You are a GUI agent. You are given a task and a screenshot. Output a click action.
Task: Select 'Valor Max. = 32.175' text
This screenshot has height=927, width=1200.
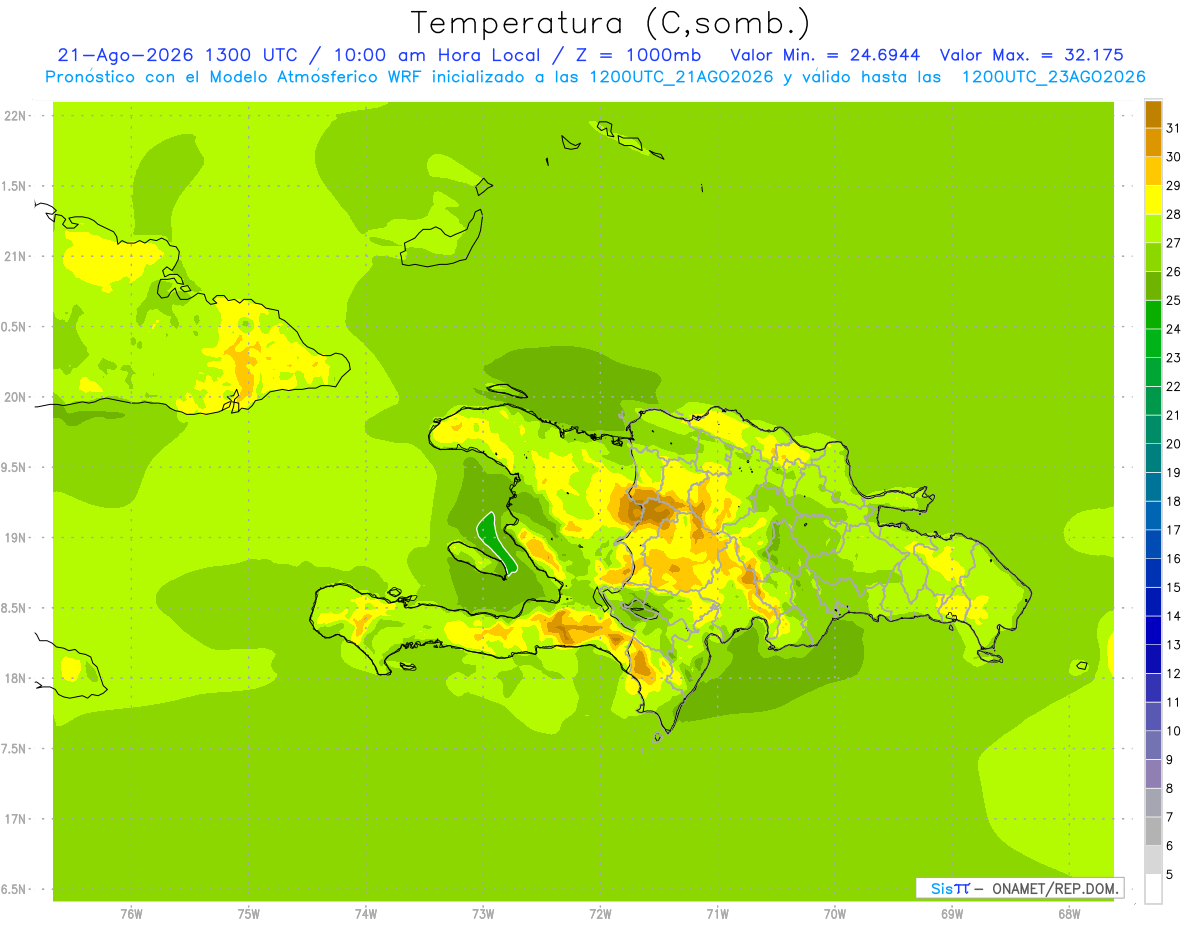(x=1032, y=55)
